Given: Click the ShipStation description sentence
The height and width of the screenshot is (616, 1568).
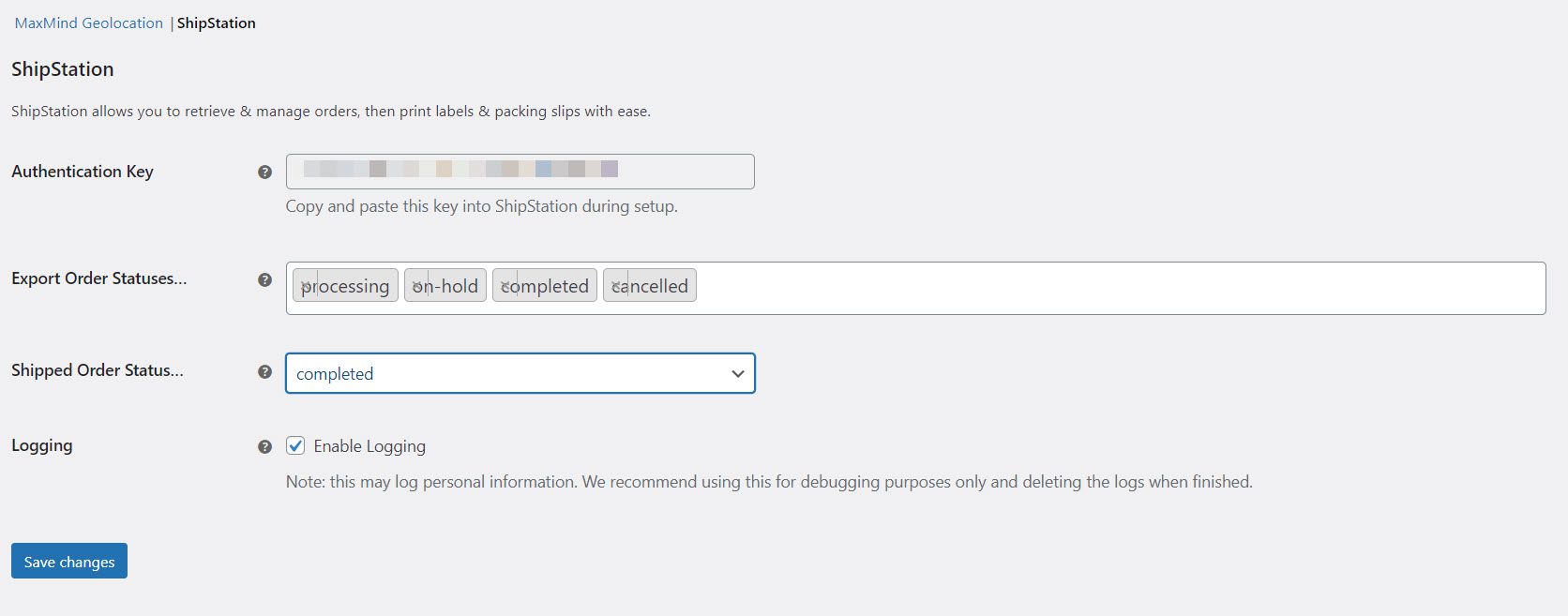Looking at the screenshot, I should (331, 112).
